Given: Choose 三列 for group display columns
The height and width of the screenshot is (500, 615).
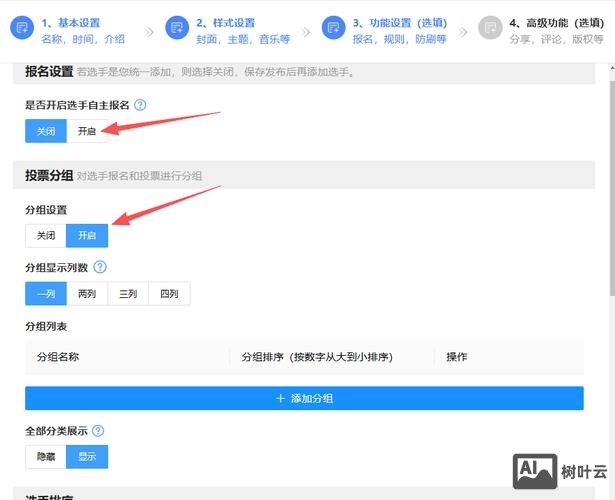Looking at the screenshot, I should tap(128, 294).
